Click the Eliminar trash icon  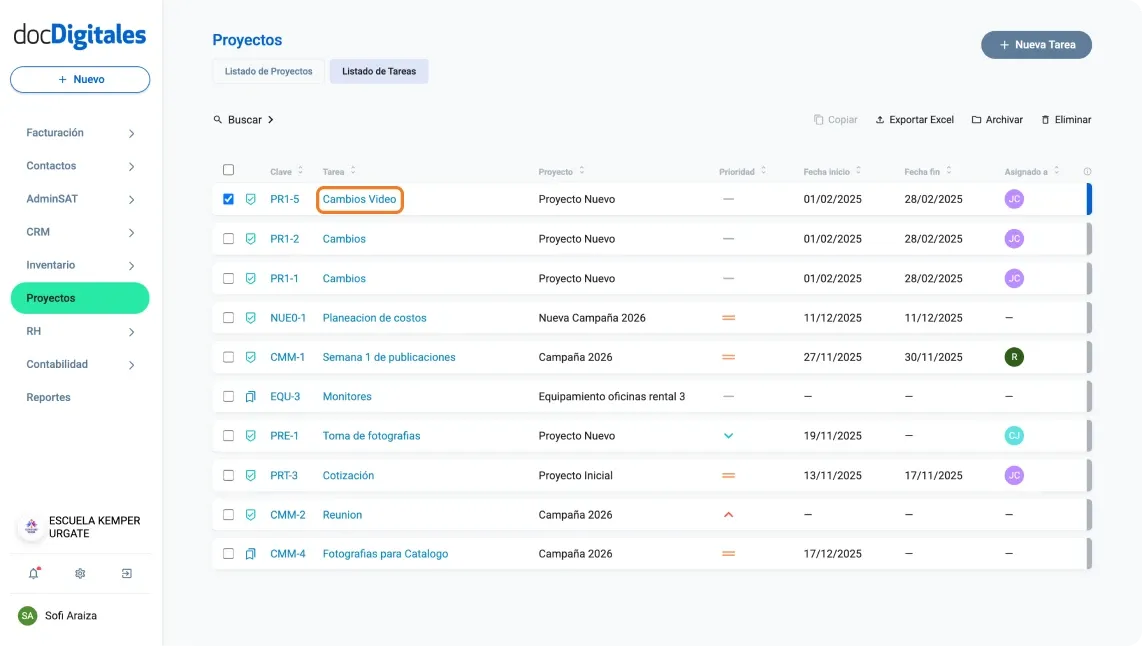click(1046, 119)
